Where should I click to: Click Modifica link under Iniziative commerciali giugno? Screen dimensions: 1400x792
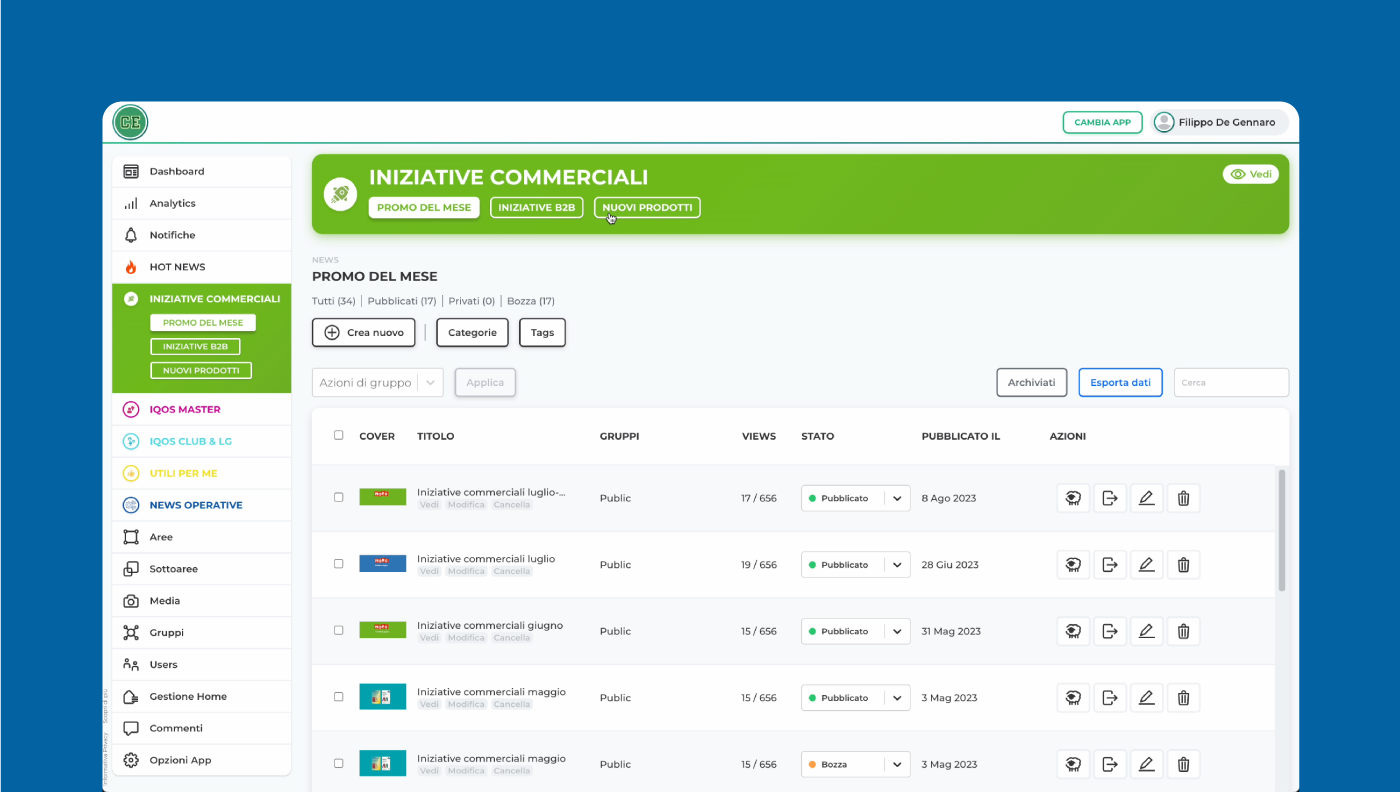click(x=466, y=638)
